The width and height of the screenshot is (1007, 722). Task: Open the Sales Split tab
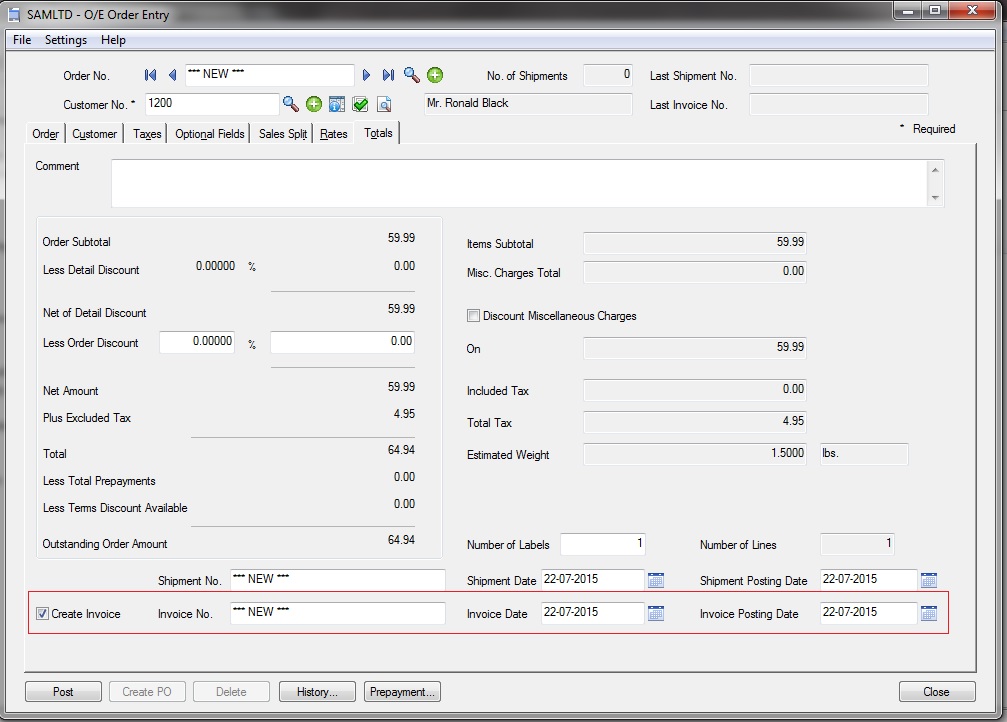tap(283, 134)
